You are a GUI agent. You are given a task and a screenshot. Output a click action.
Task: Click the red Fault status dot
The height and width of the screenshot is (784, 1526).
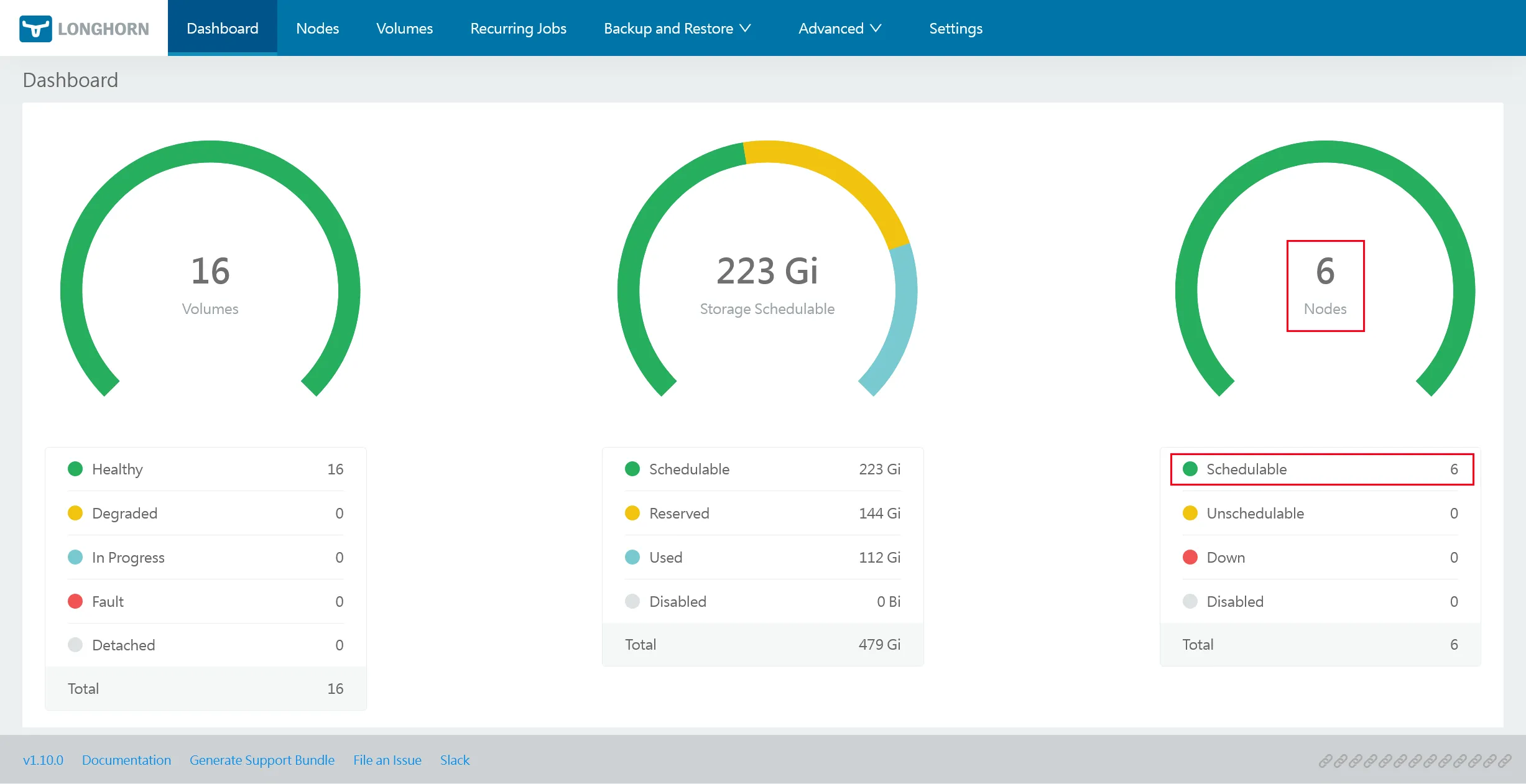pos(75,601)
